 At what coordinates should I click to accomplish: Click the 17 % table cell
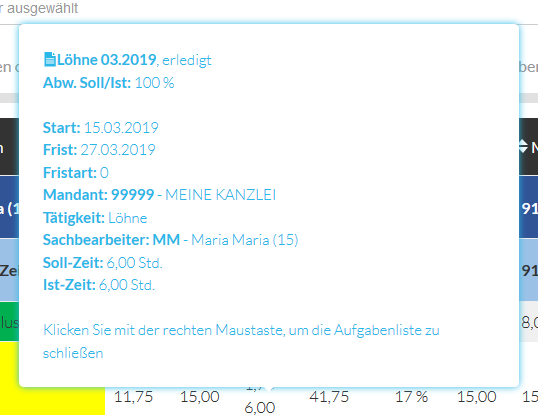click(411, 397)
